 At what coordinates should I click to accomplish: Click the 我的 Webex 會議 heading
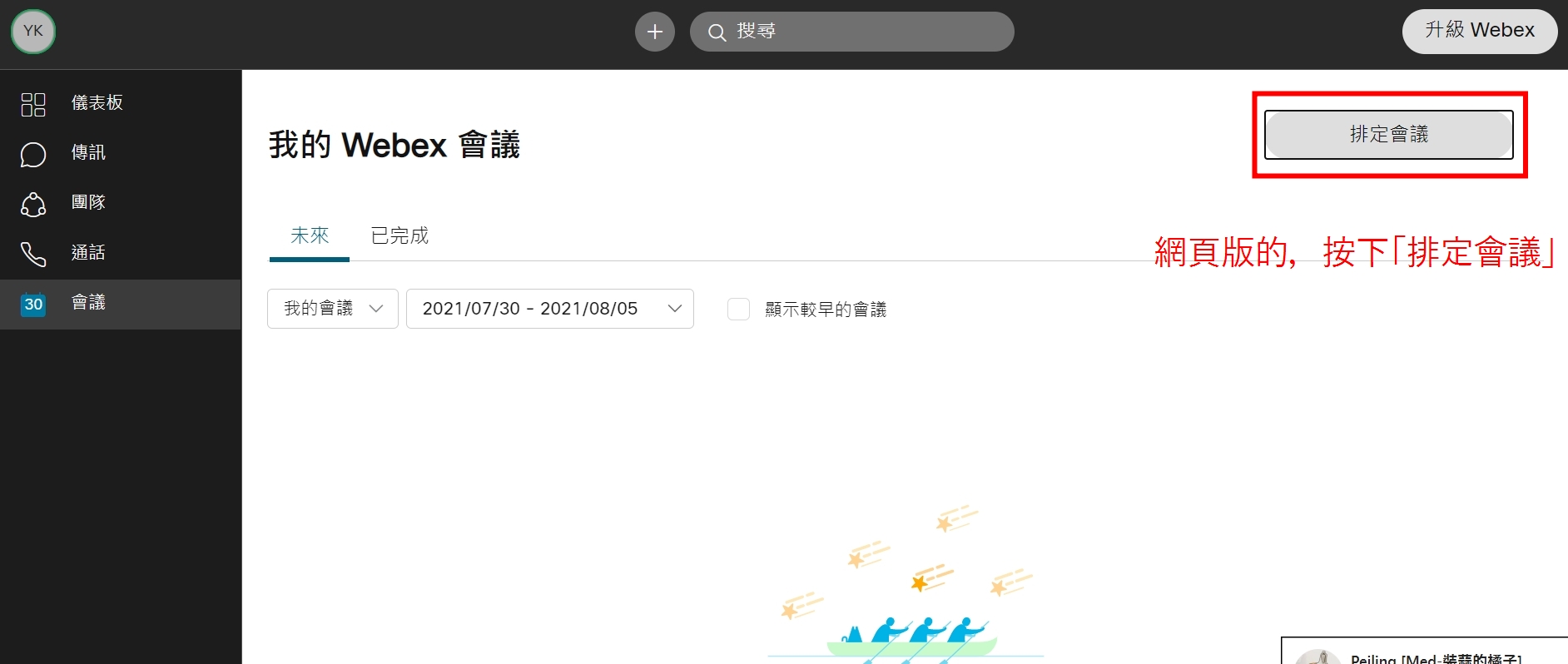[394, 145]
